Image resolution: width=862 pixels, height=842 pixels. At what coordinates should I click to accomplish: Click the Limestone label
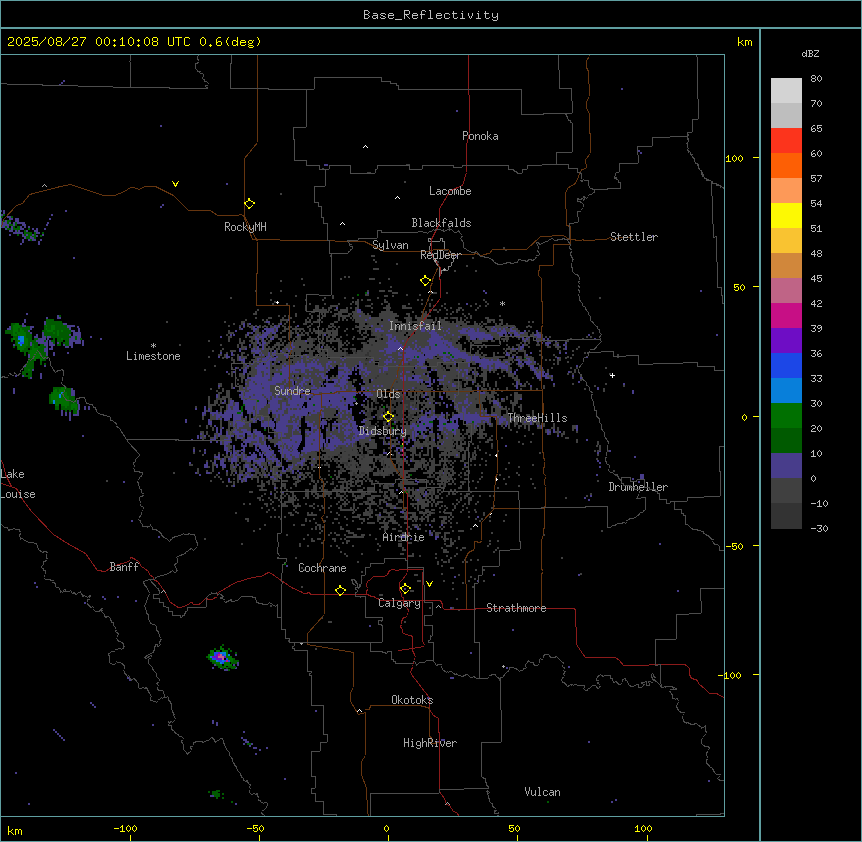153,356
